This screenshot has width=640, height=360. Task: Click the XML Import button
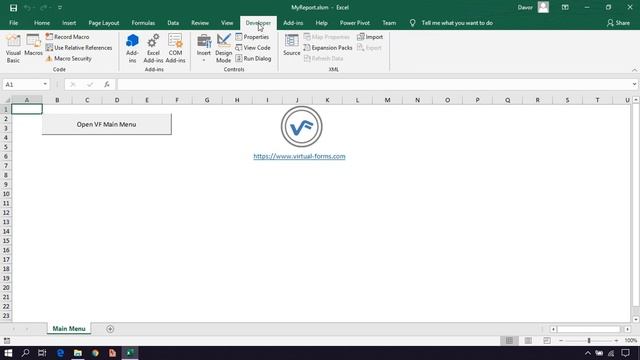tap(370, 37)
